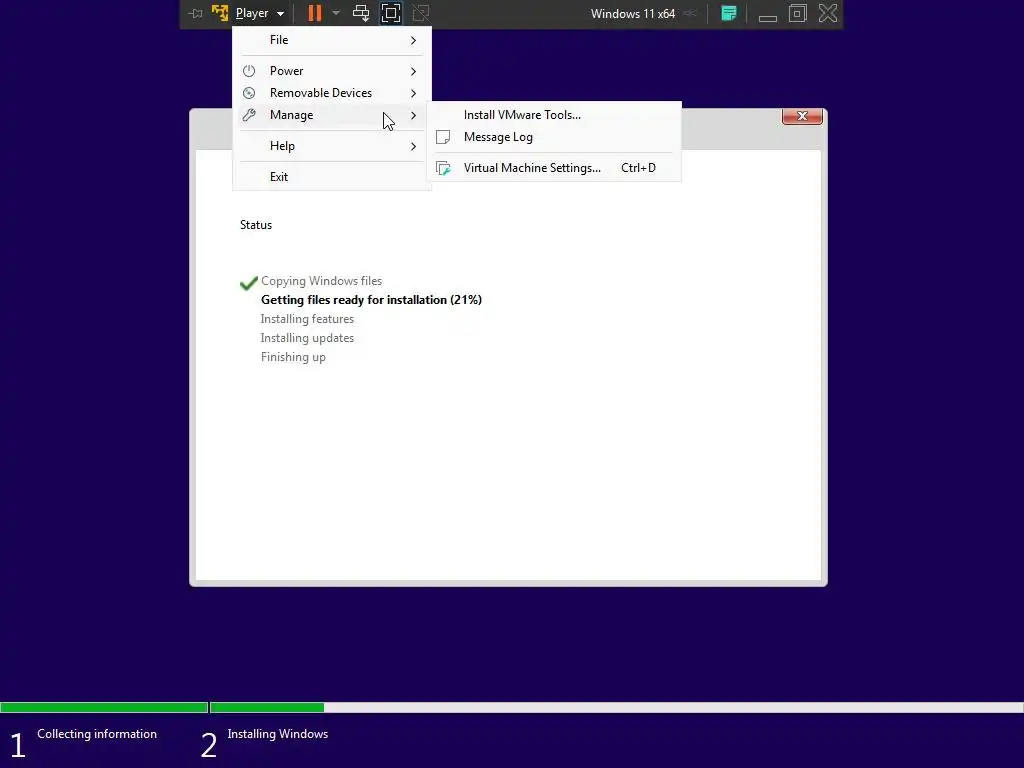Click the green checkmark beside Copying Windows files

(x=249, y=283)
